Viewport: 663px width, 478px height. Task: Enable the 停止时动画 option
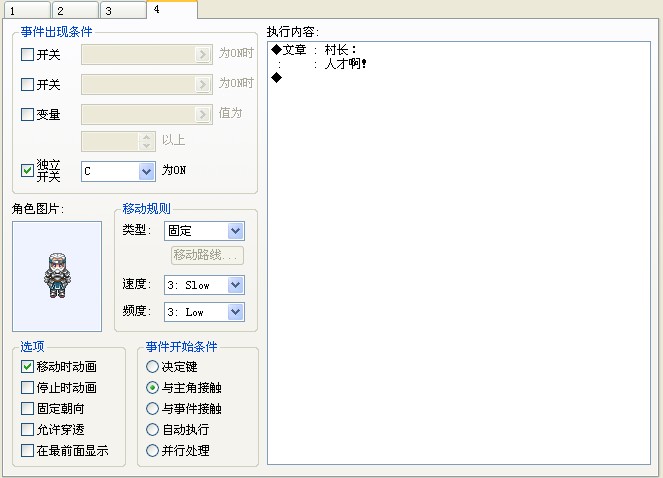pyautogui.click(x=27, y=387)
